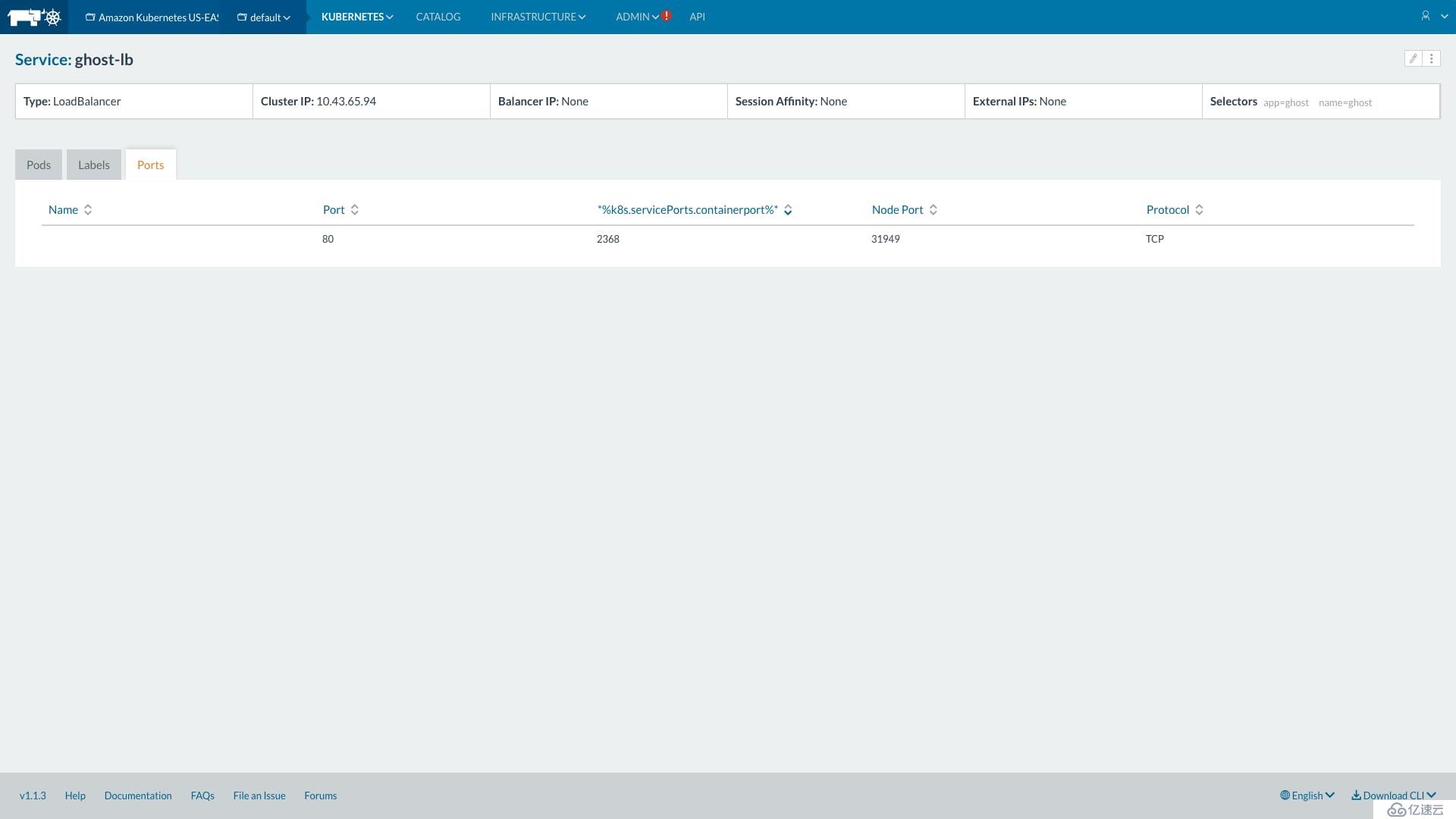This screenshot has height=819, width=1456.
Task: Open the Forums link
Action: pyautogui.click(x=321, y=795)
